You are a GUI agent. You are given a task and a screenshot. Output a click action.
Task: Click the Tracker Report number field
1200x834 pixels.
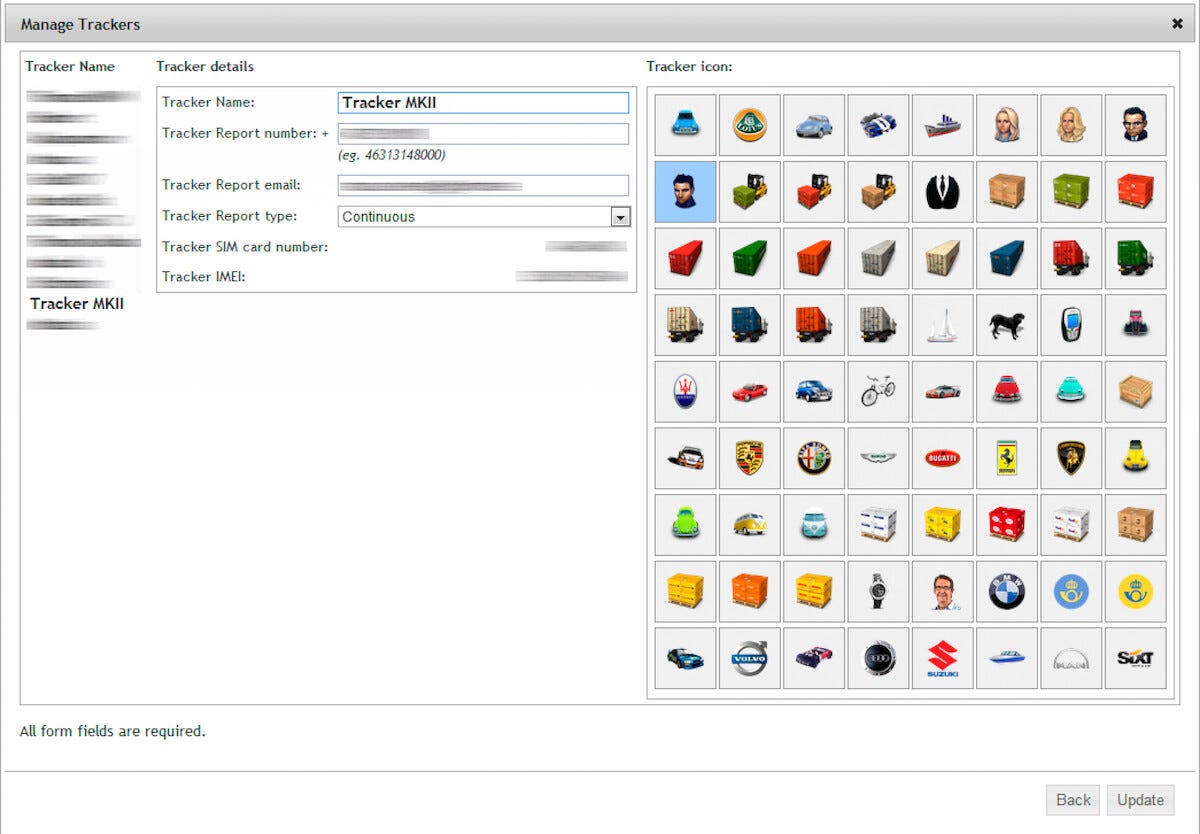coord(483,134)
